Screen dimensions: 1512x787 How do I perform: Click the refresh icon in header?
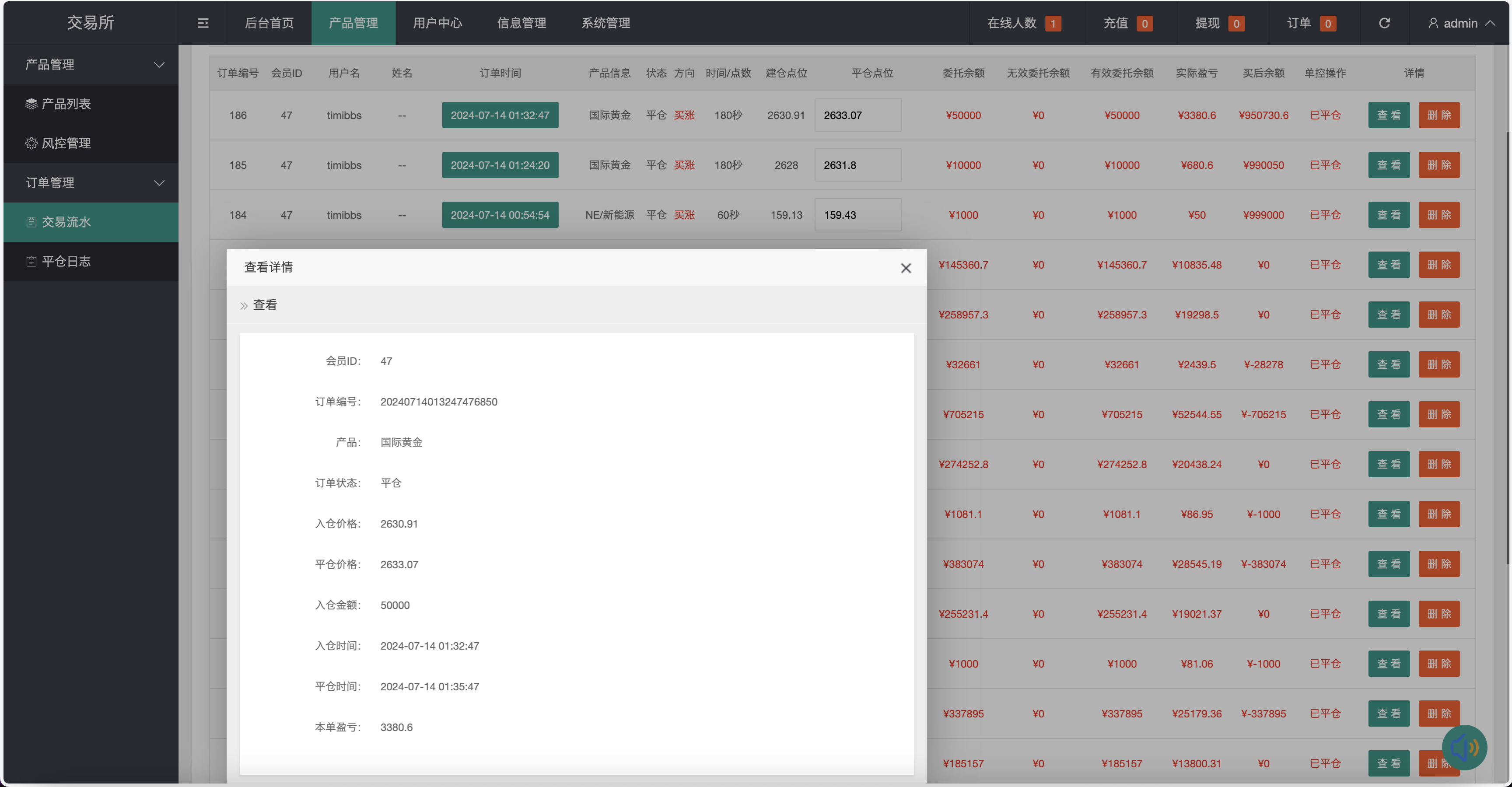(x=1384, y=23)
